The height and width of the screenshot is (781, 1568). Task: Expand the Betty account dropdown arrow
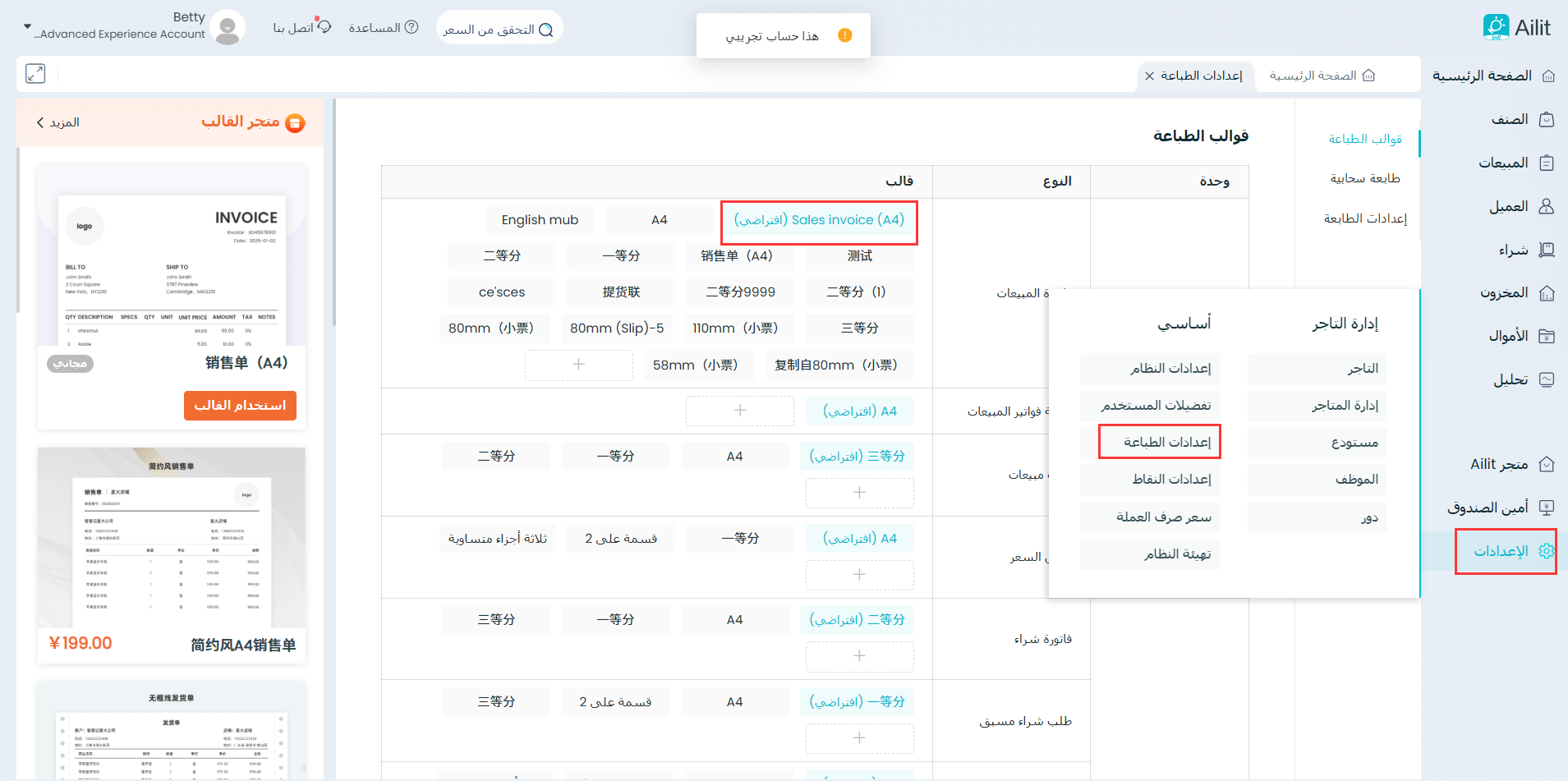[x=27, y=26]
